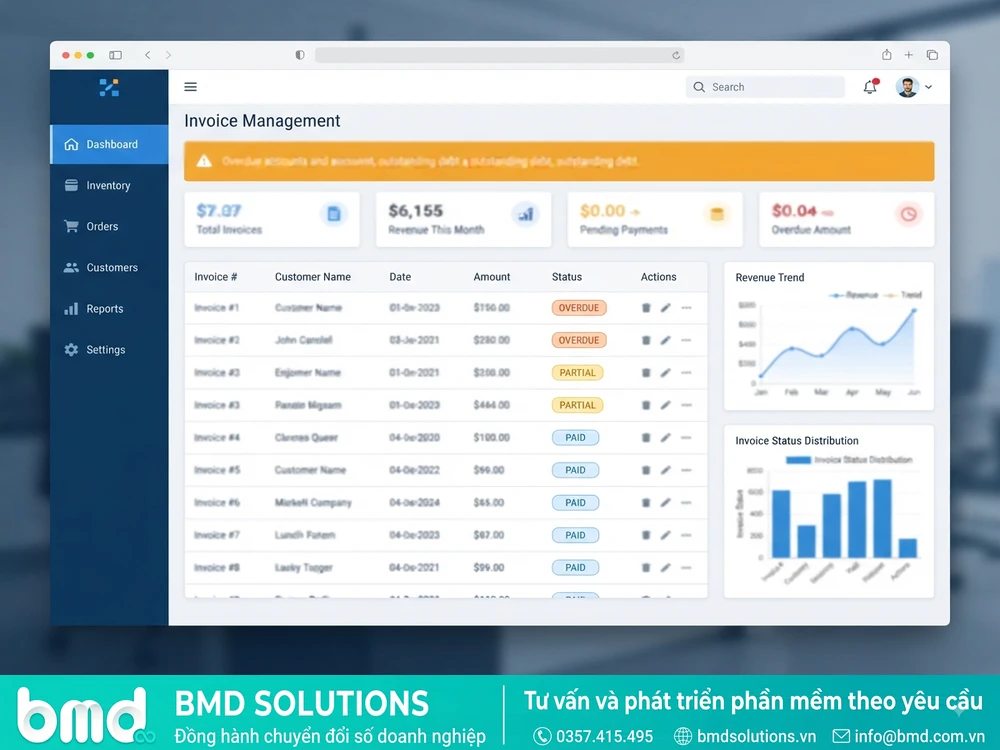Open more options for Invoice #8 row

tap(686, 568)
